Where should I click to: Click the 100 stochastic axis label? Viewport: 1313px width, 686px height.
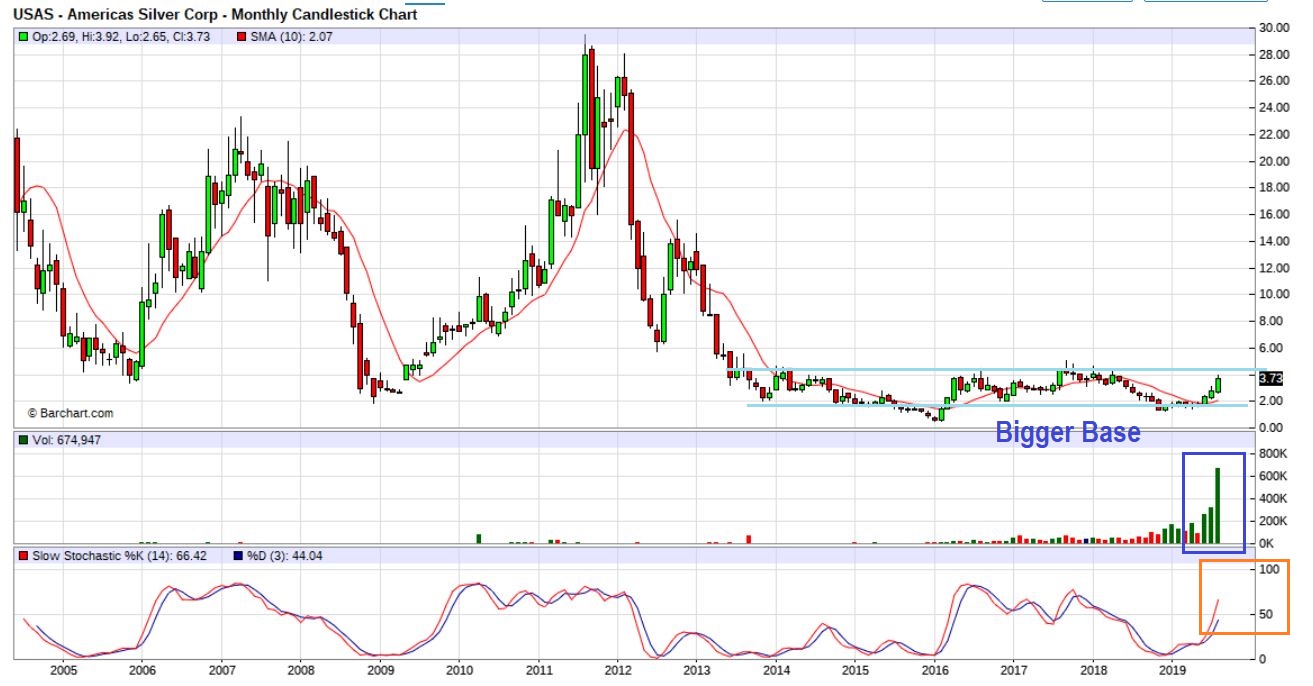[1268, 569]
